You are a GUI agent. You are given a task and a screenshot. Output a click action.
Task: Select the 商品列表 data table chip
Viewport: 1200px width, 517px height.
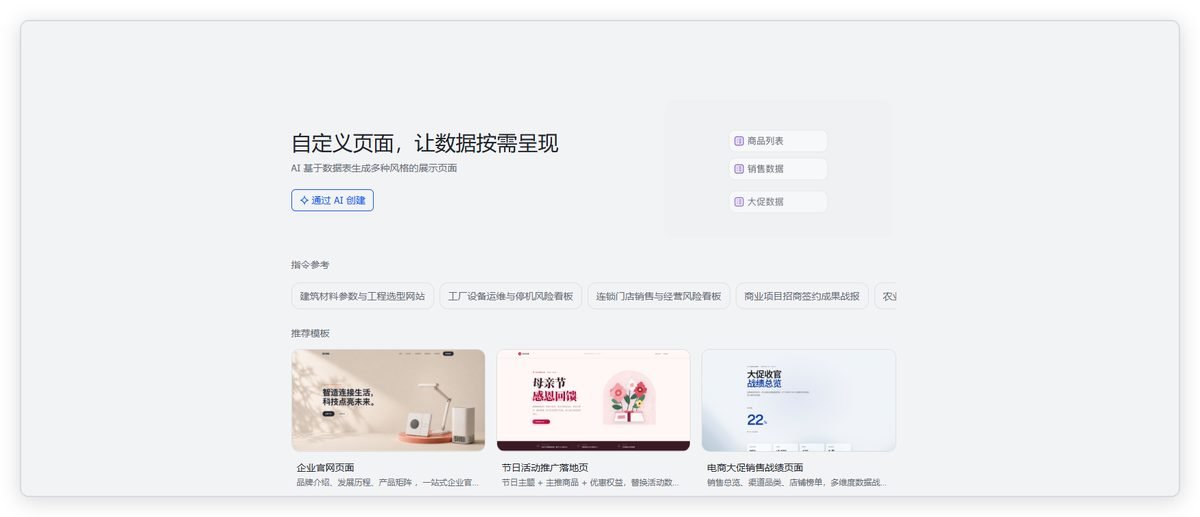(x=778, y=141)
